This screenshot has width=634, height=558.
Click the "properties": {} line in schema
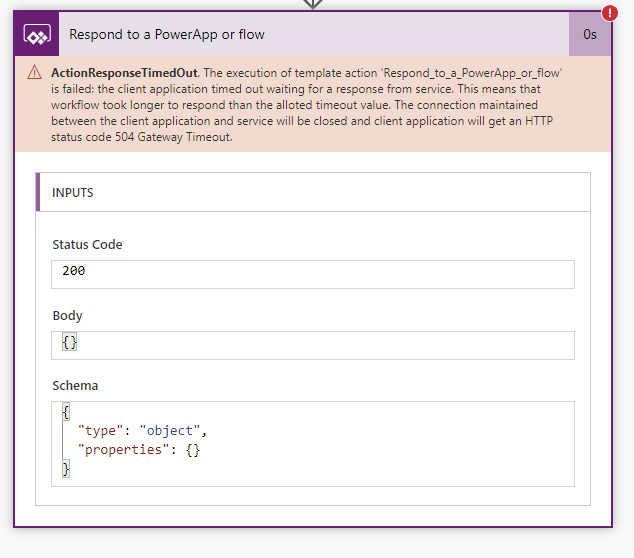pos(139,450)
